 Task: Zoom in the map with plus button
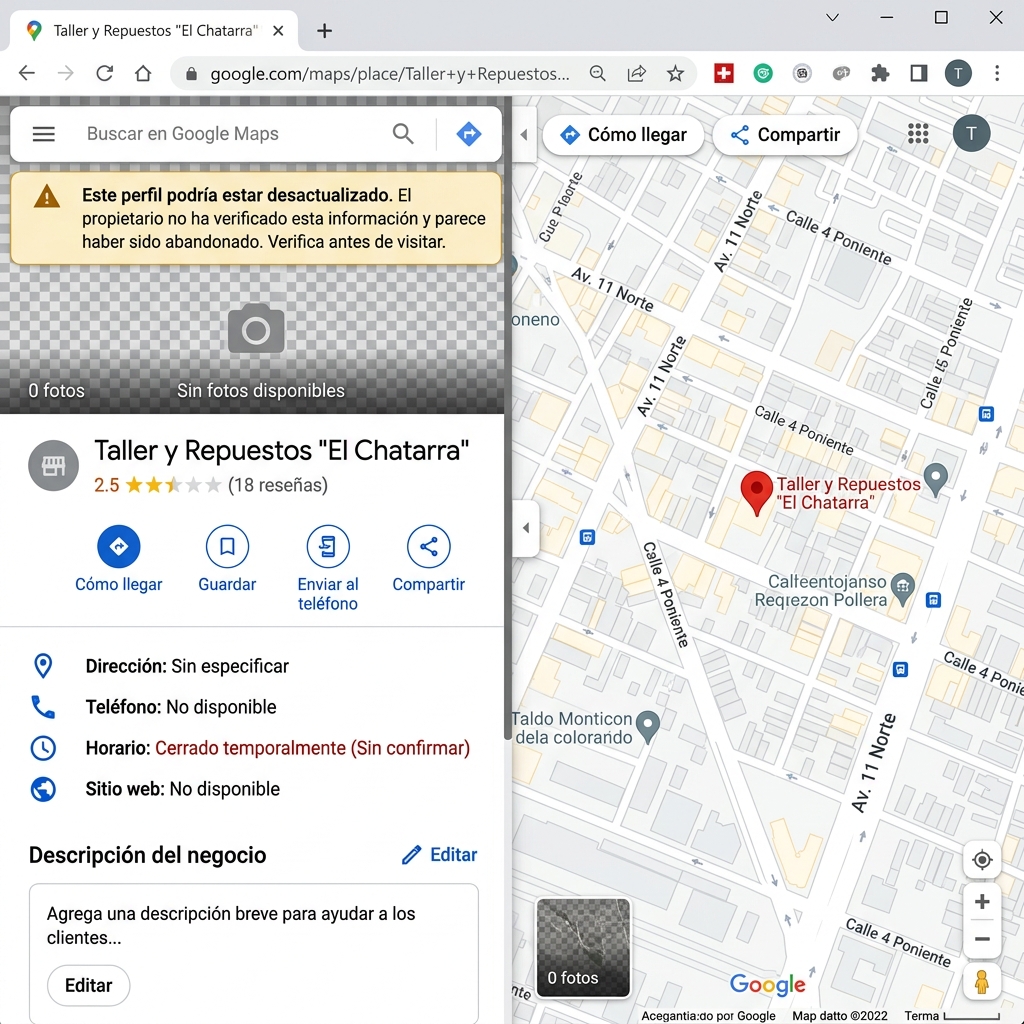coord(982,902)
